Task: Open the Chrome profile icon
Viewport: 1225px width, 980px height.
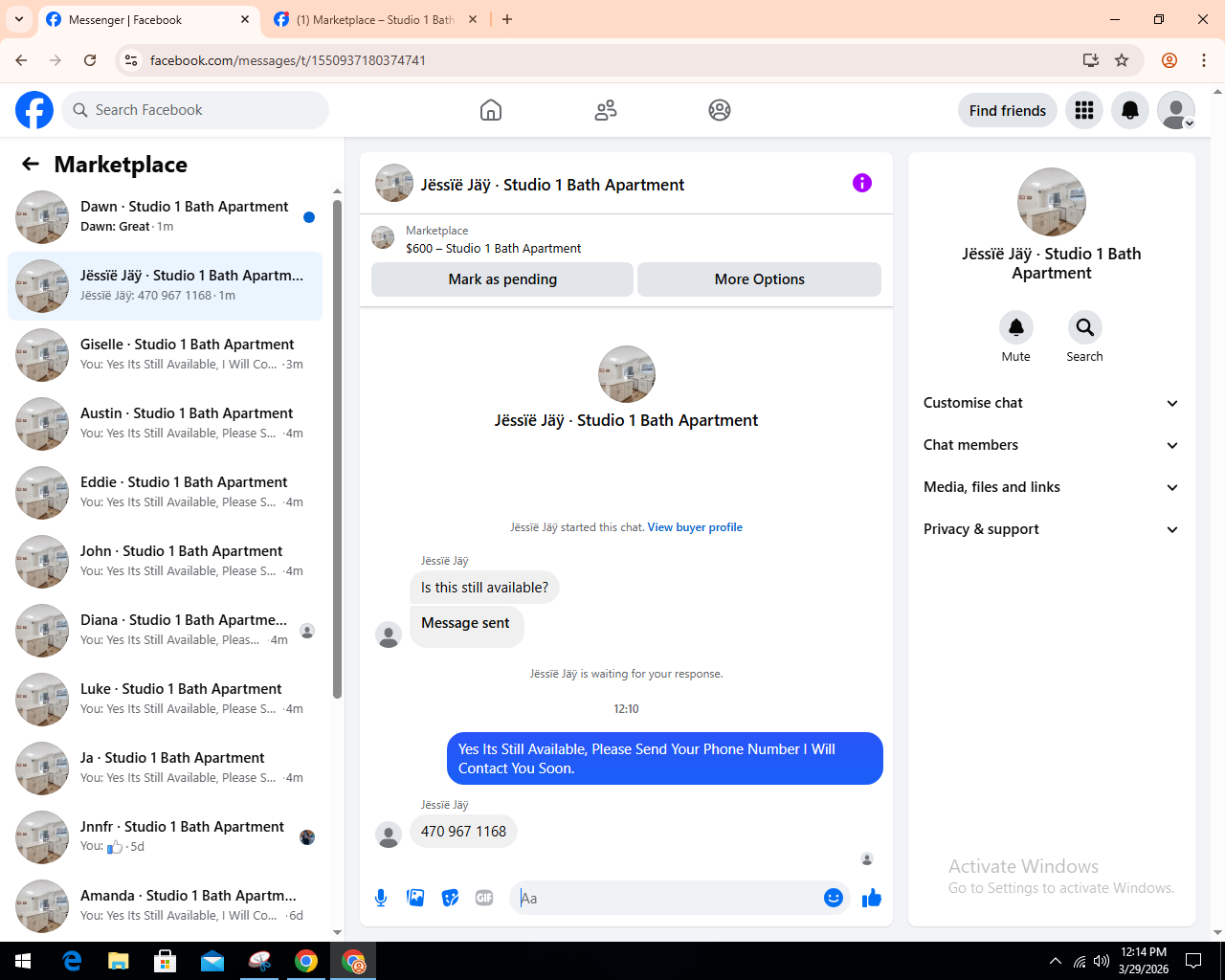Action: coord(1169,60)
